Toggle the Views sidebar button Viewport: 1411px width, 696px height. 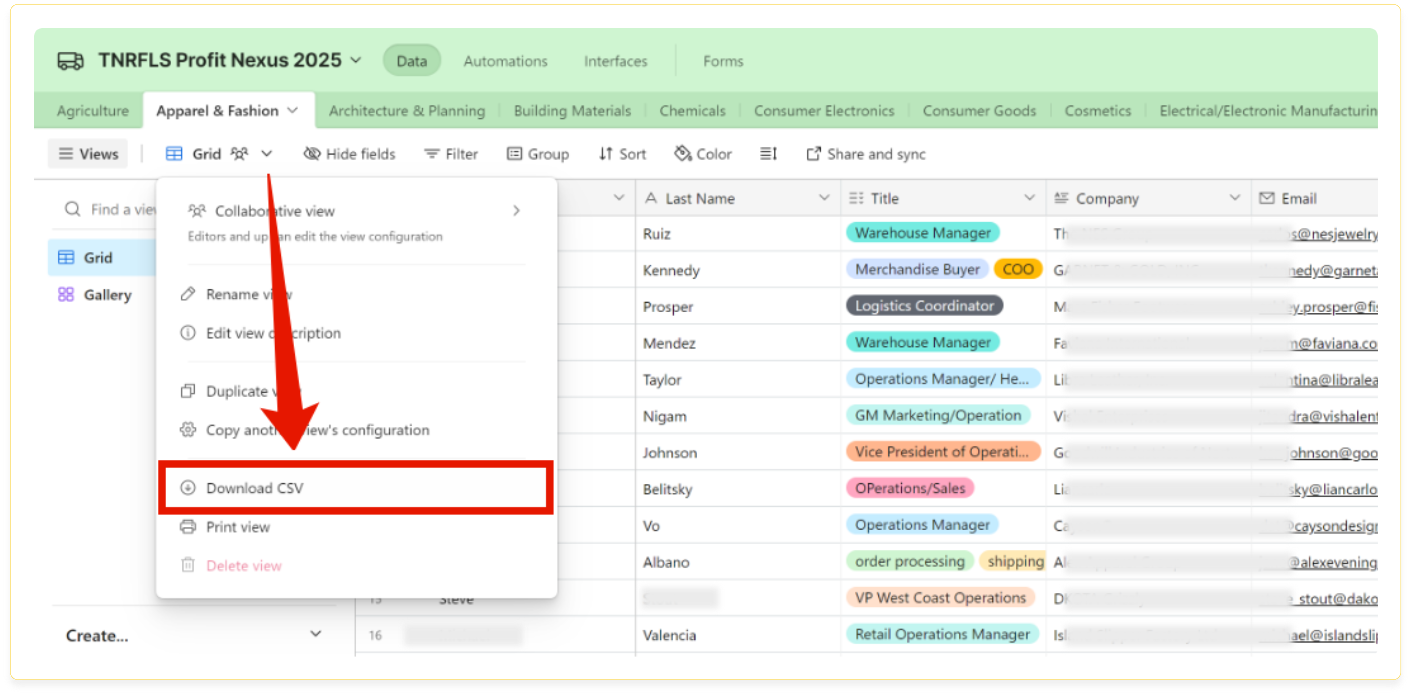pos(88,154)
